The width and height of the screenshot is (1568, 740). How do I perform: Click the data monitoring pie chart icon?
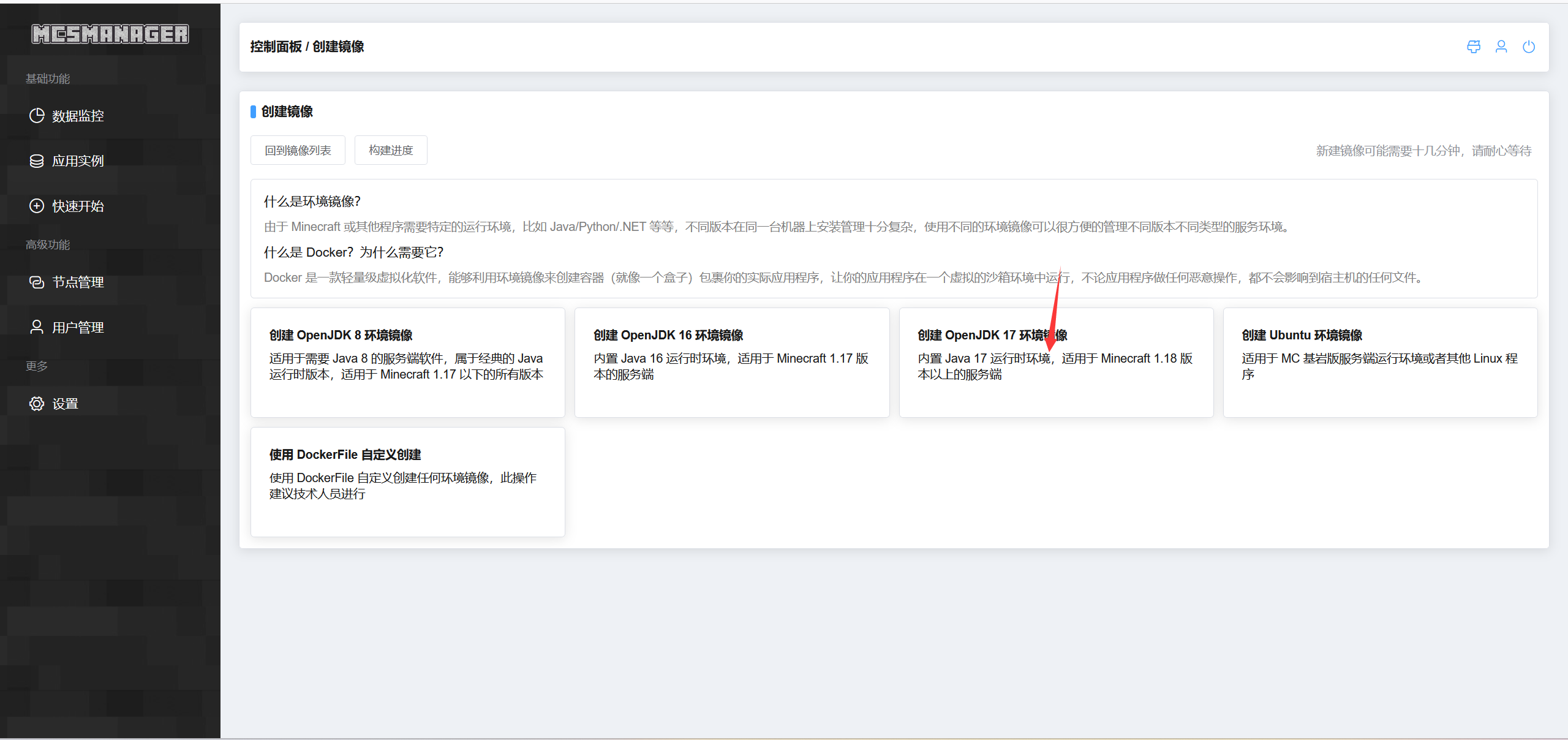pyautogui.click(x=37, y=116)
